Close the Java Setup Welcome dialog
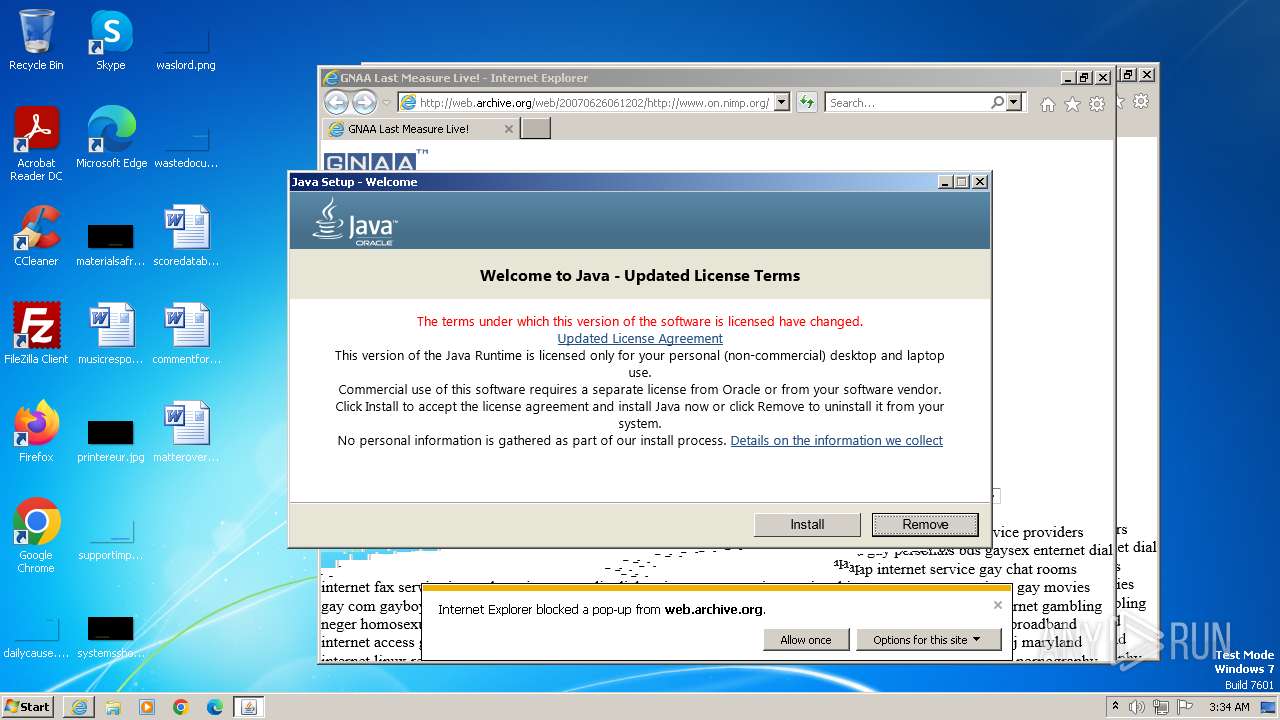Viewport: 1280px width, 720px height. tap(980, 182)
